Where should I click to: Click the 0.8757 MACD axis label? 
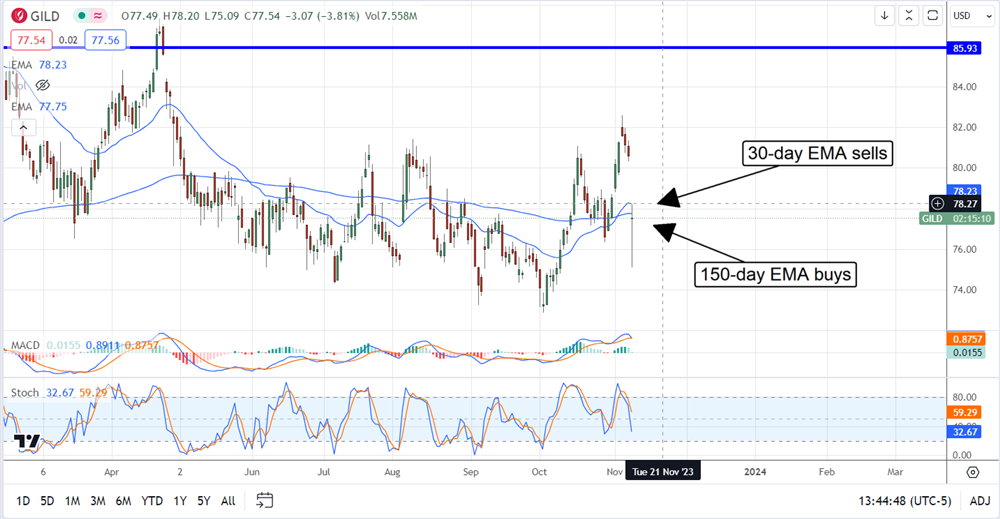tap(967, 340)
